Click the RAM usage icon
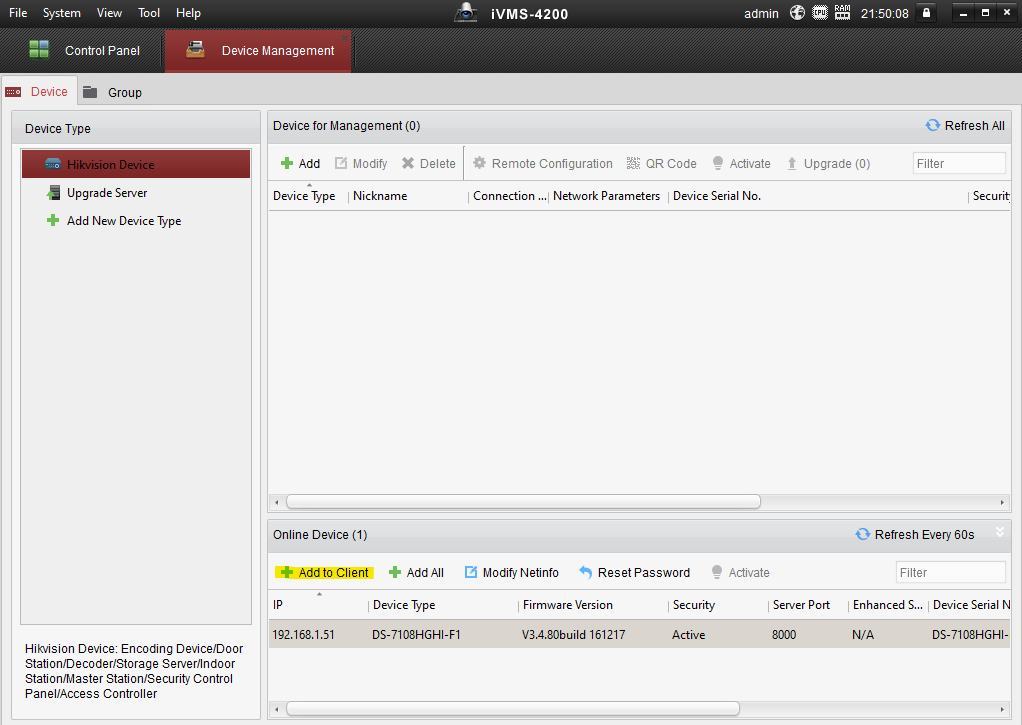Screen dimensions: 1022x725 pos(842,12)
